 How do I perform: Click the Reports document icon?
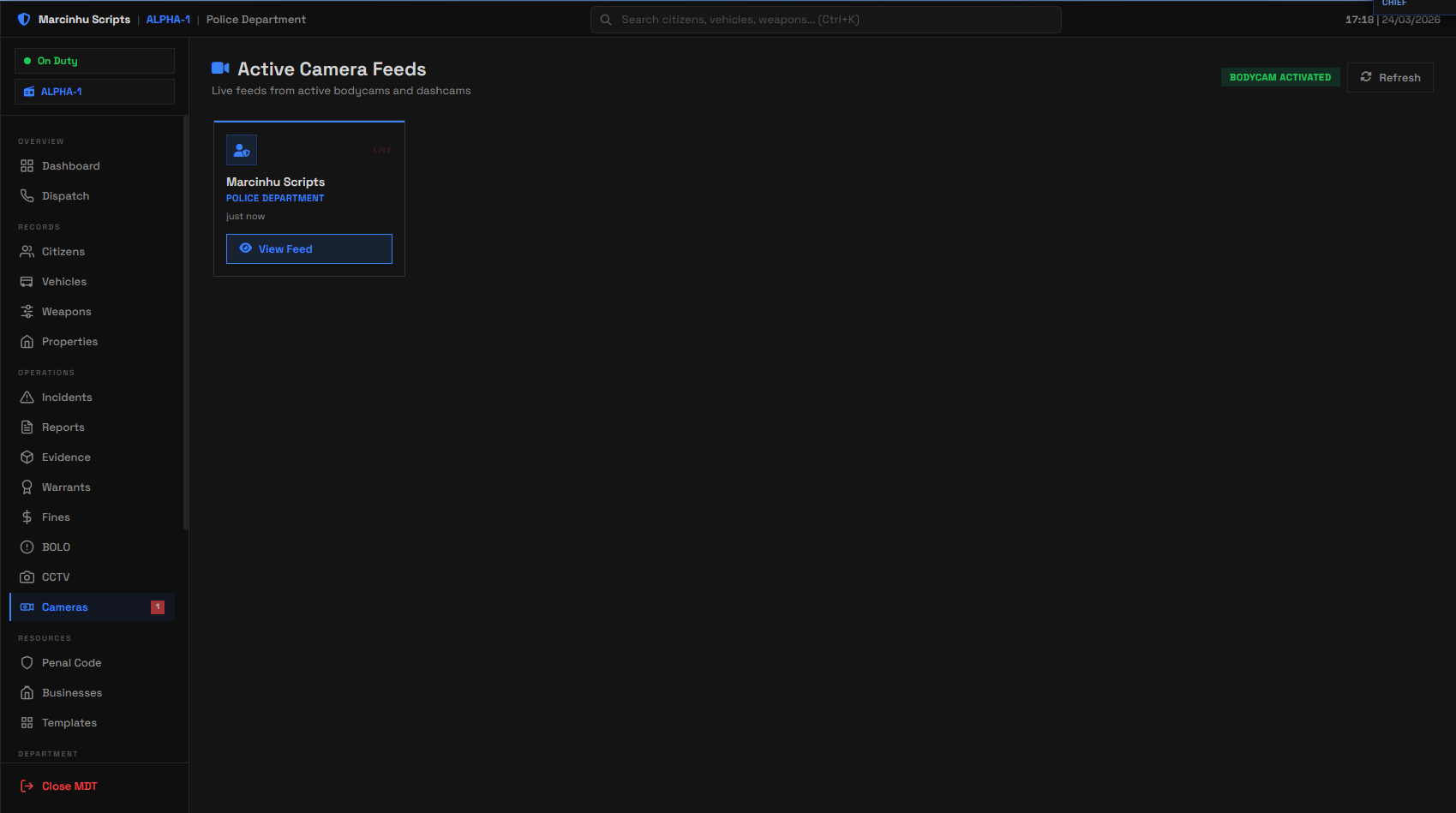point(27,427)
